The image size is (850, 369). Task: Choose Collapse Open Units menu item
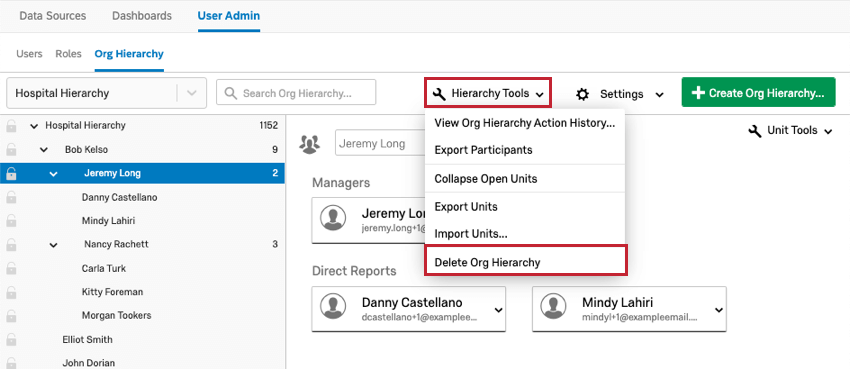(525, 178)
